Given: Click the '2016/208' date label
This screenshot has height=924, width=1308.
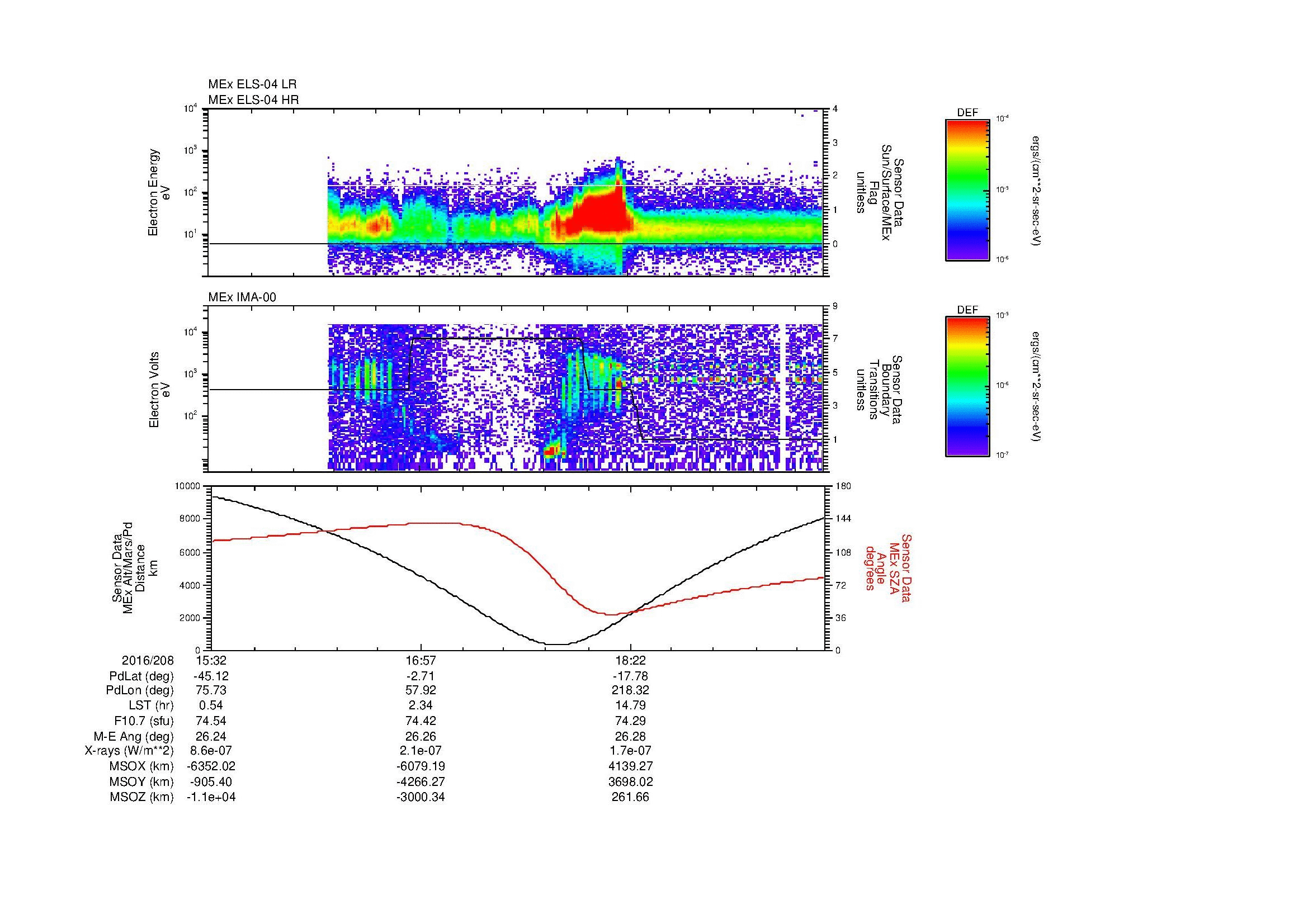Looking at the screenshot, I should pyautogui.click(x=148, y=660).
